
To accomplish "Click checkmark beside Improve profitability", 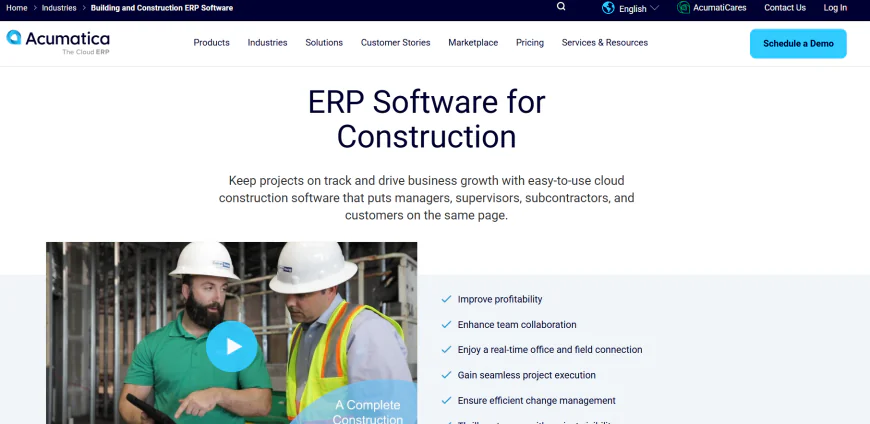I will click(446, 299).
